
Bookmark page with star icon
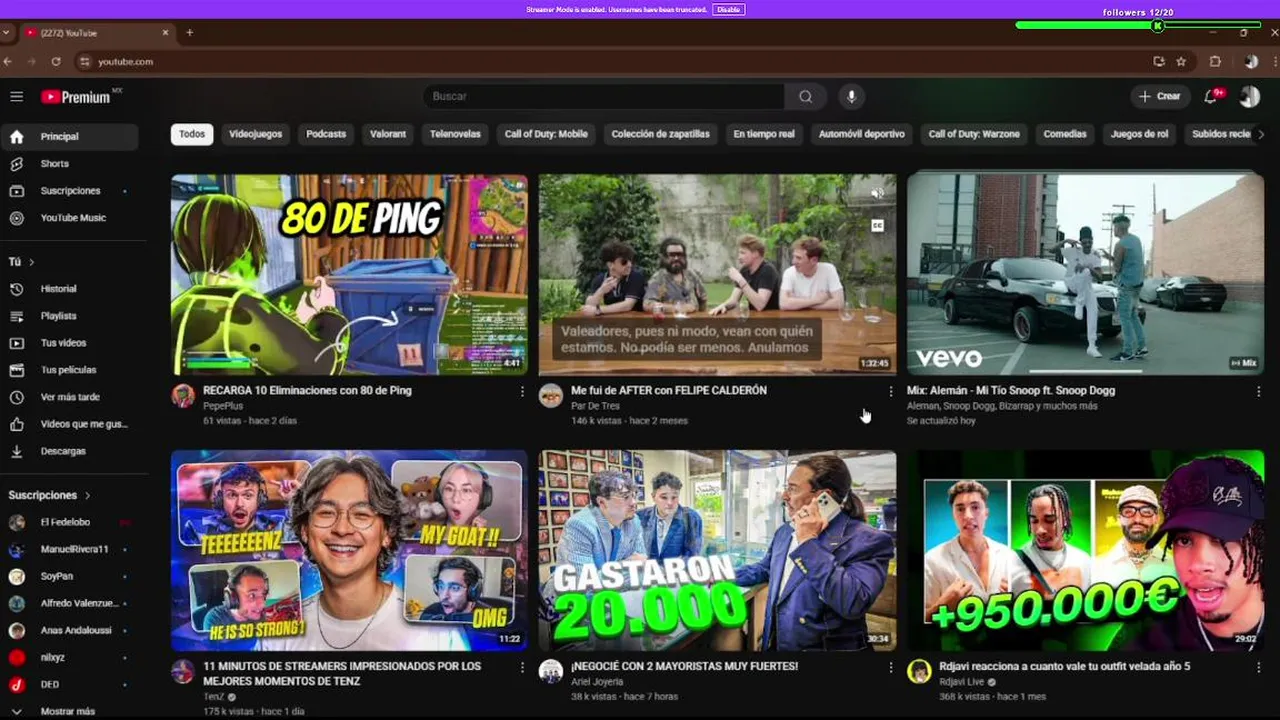click(1181, 61)
